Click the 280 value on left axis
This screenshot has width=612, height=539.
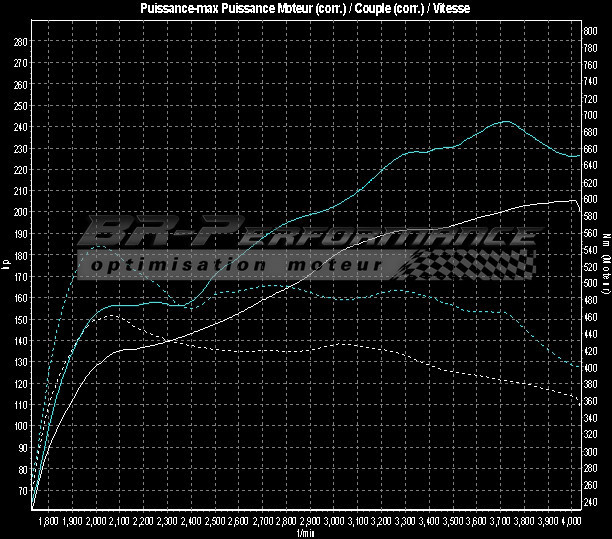21,42
